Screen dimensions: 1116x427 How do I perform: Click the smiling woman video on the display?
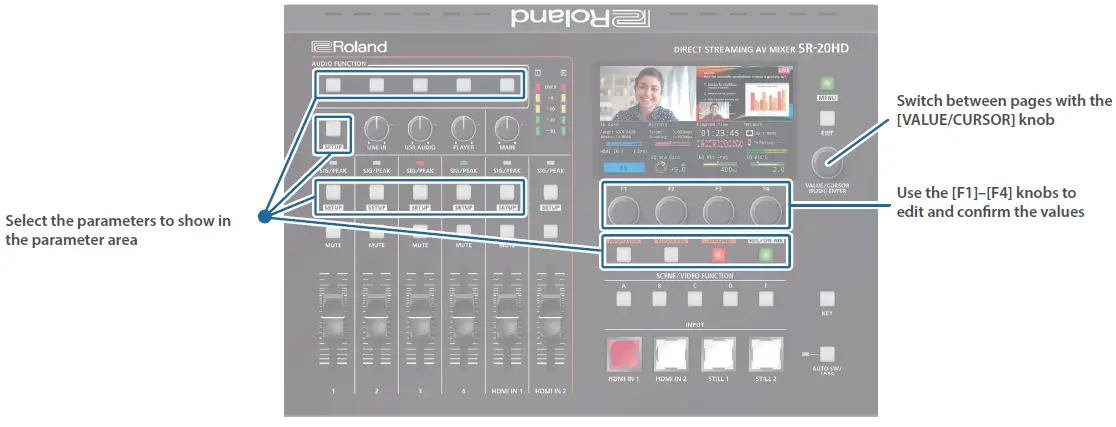(646, 94)
